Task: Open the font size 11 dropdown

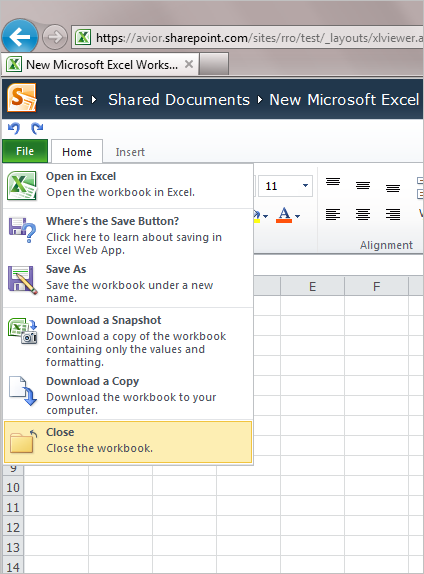Action: [x=305, y=186]
